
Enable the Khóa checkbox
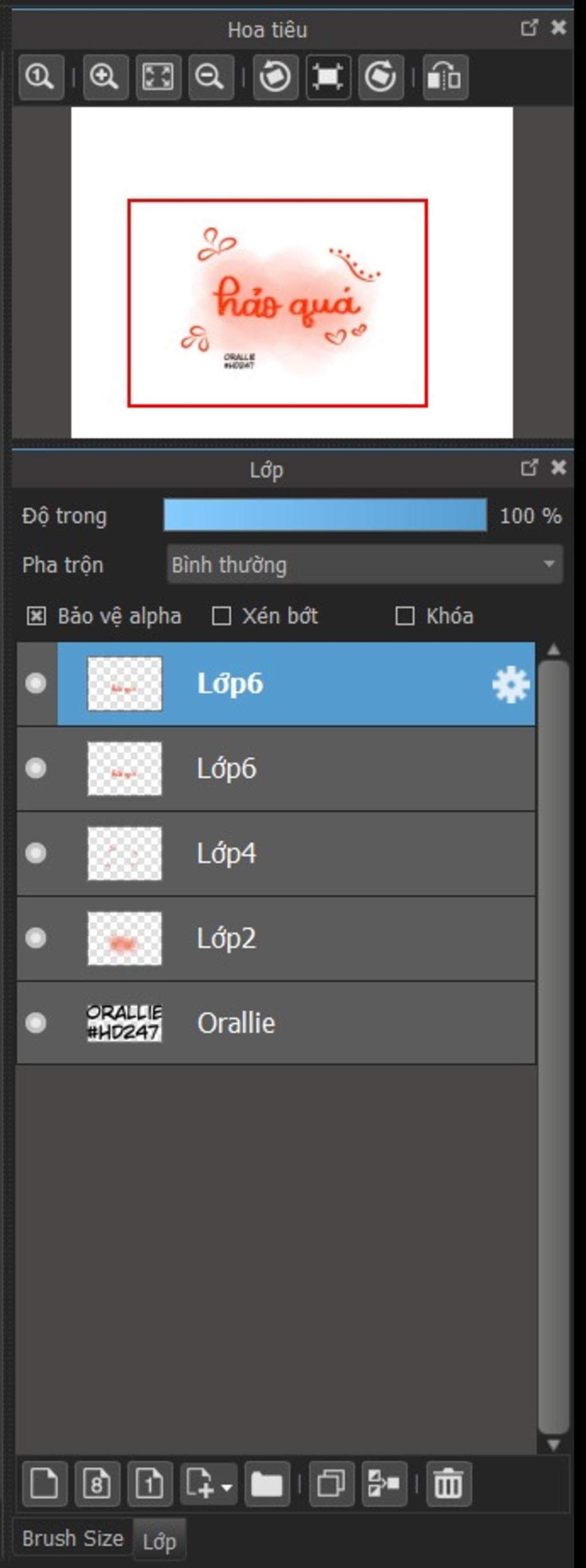pyautogui.click(x=405, y=616)
